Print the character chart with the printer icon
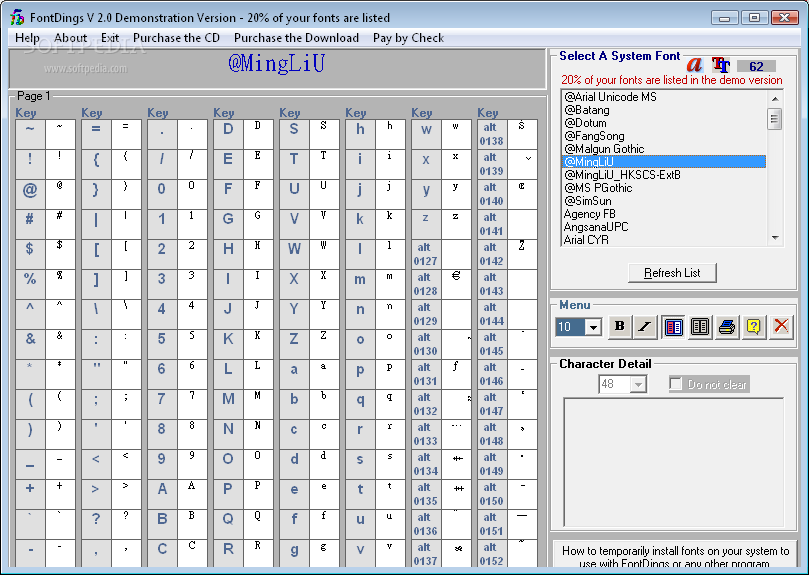Screen dimensions: 809x575 pos(727,327)
